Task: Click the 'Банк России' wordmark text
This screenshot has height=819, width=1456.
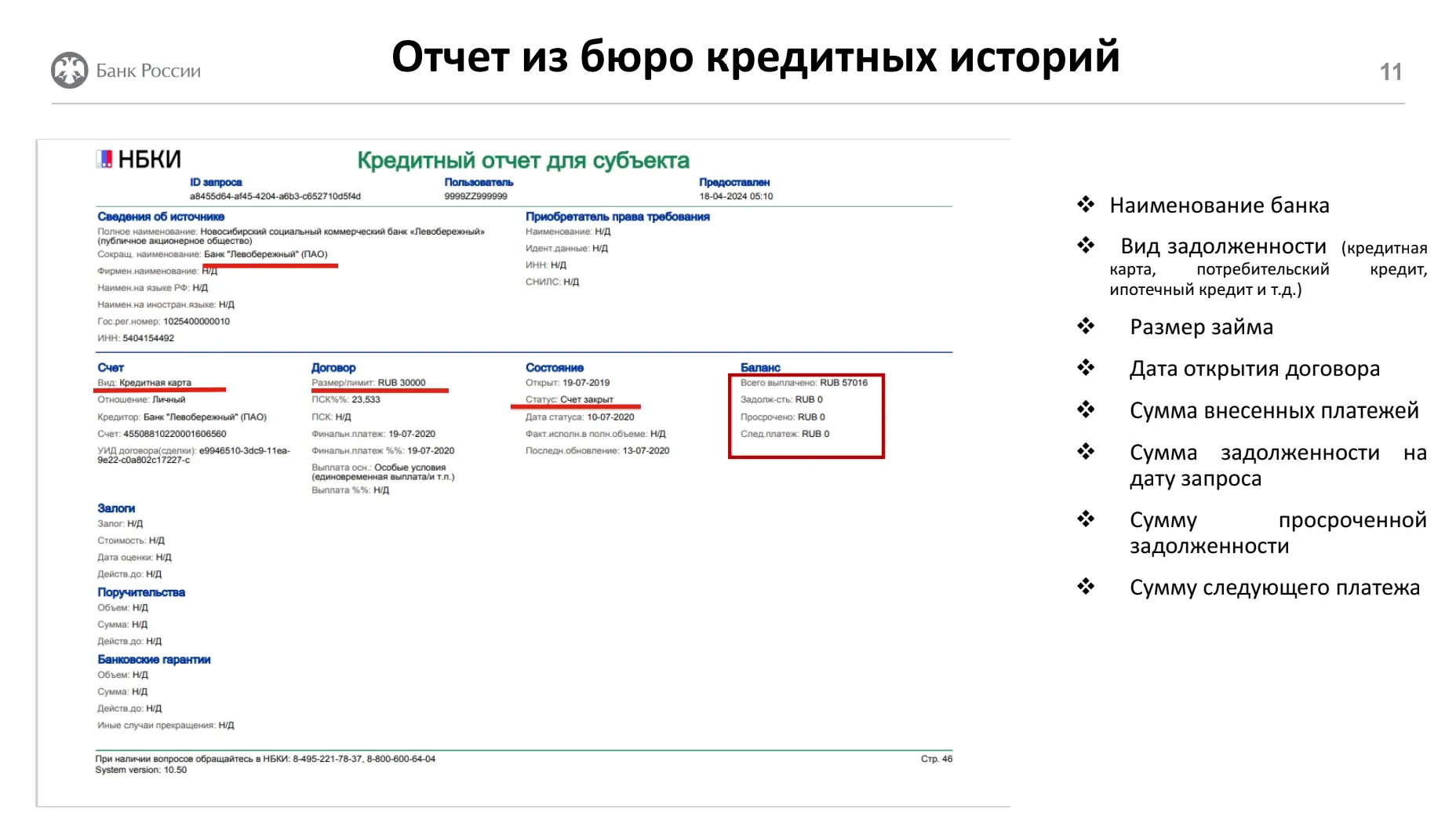Action: (x=148, y=71)
